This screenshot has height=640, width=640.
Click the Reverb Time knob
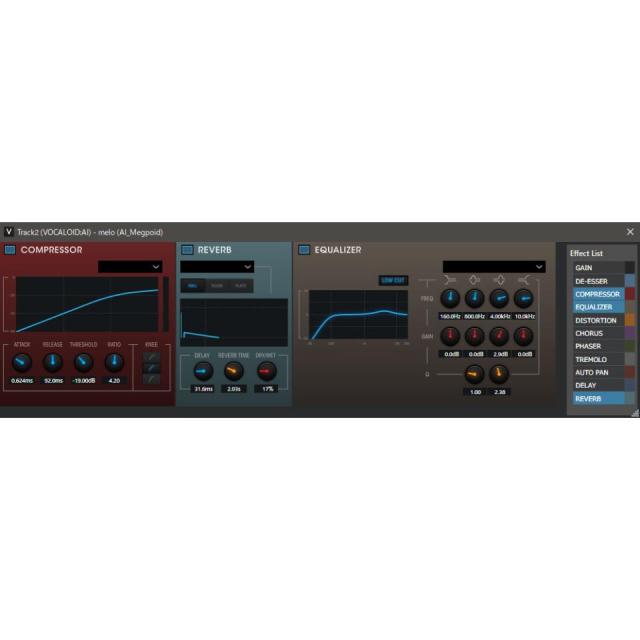(233, 371)
